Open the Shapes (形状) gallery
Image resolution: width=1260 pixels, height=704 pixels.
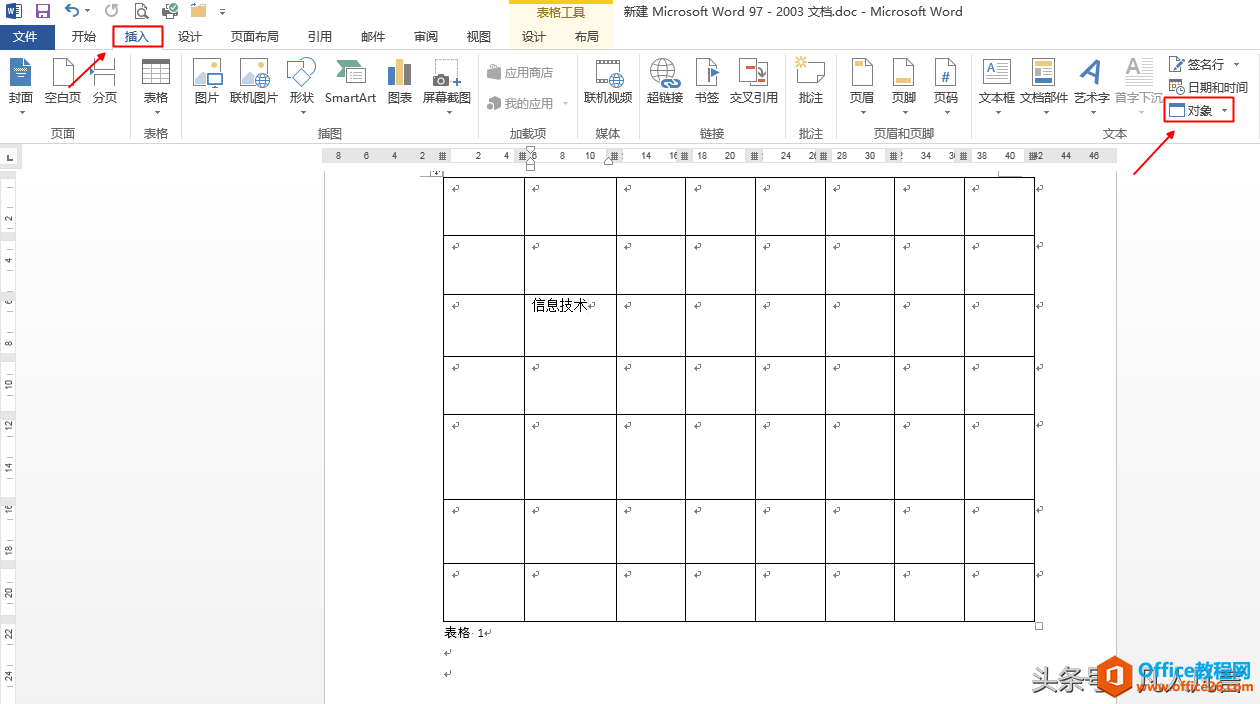[301, 87]
